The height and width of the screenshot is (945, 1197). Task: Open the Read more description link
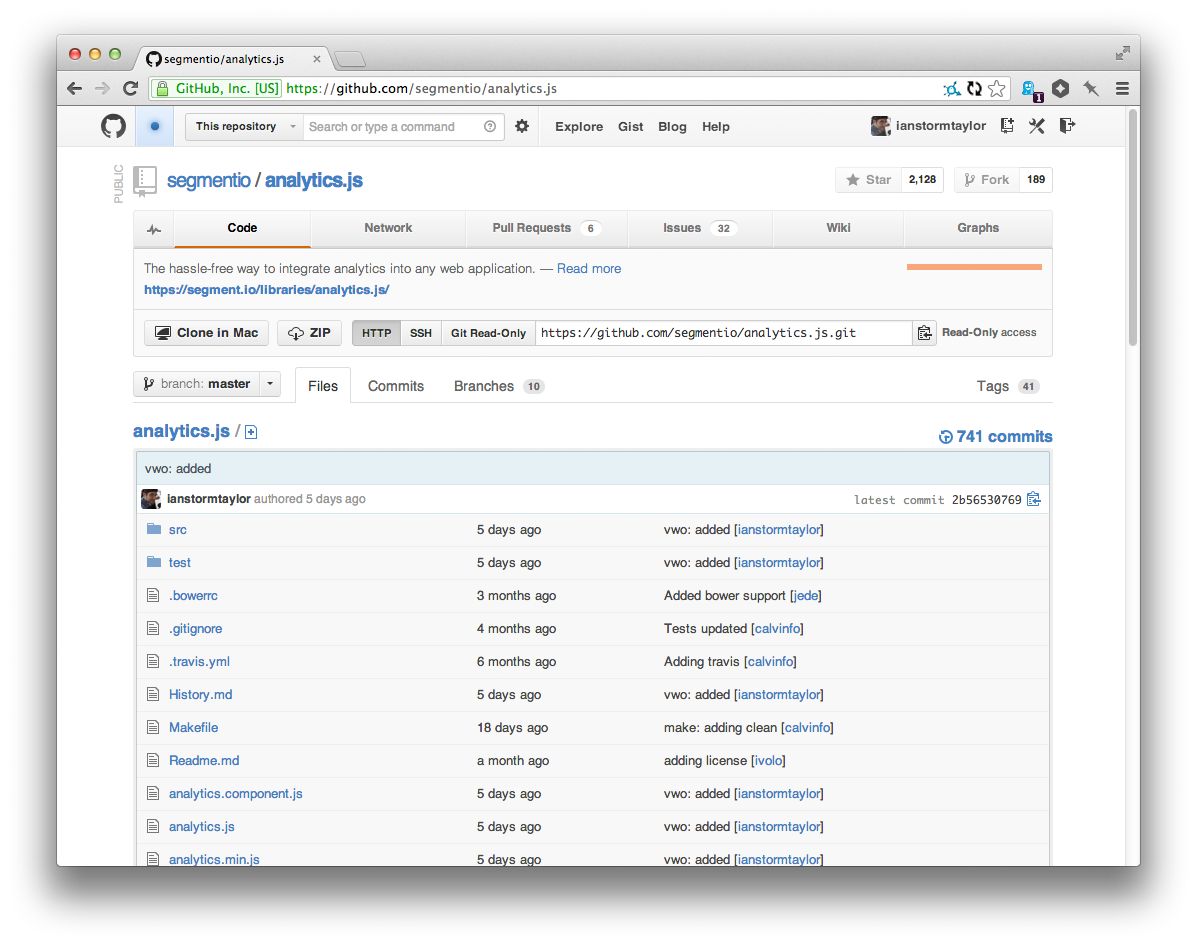click(589, 269)
